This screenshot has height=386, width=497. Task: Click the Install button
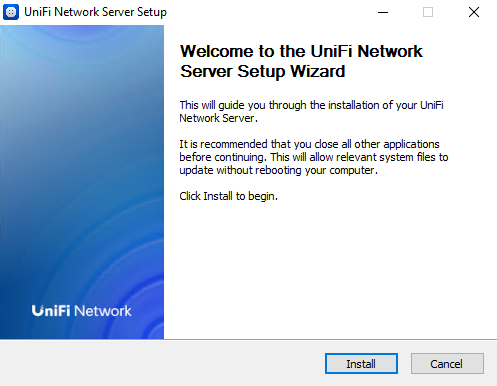click(x=361, y=364)
